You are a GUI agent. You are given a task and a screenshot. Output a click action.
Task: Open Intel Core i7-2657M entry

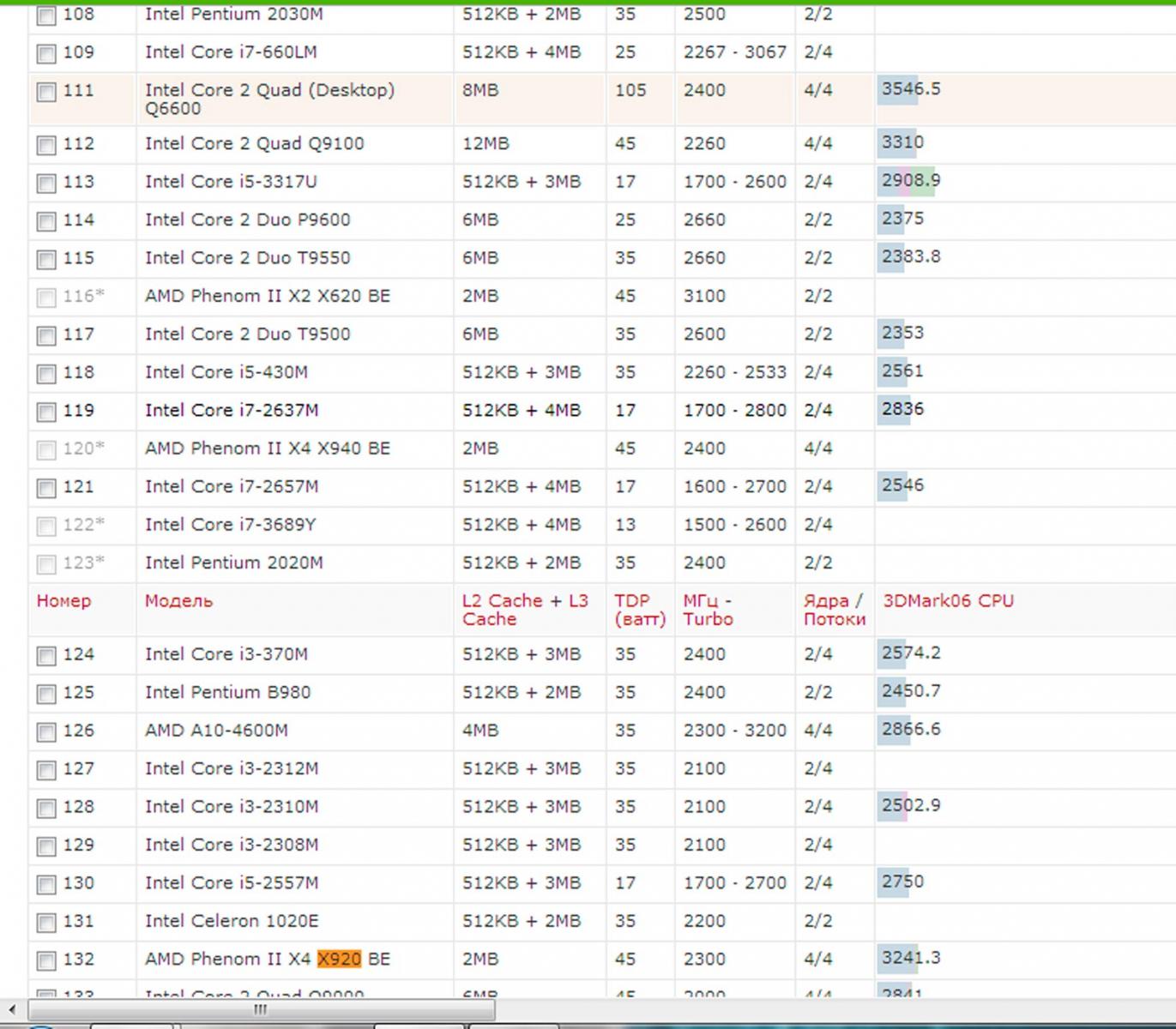(x=232, y=487)
